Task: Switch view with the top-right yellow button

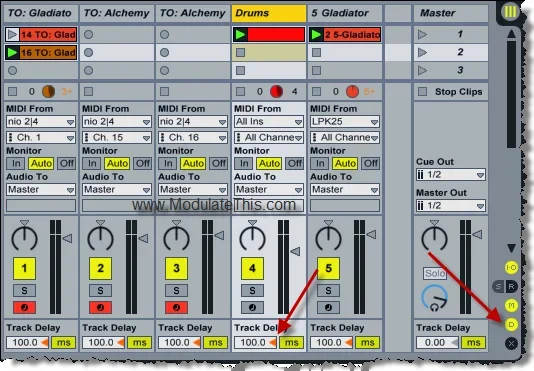Action: pyautogui.click(x=510, y=12)
